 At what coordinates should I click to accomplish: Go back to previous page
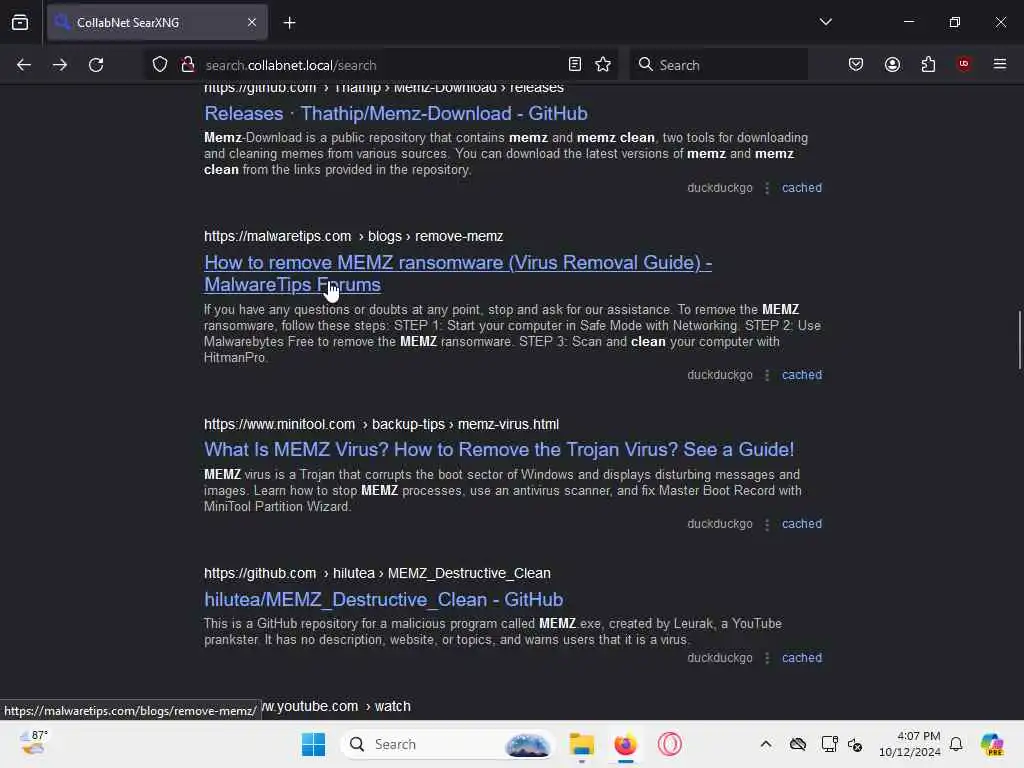pos(24,65)
